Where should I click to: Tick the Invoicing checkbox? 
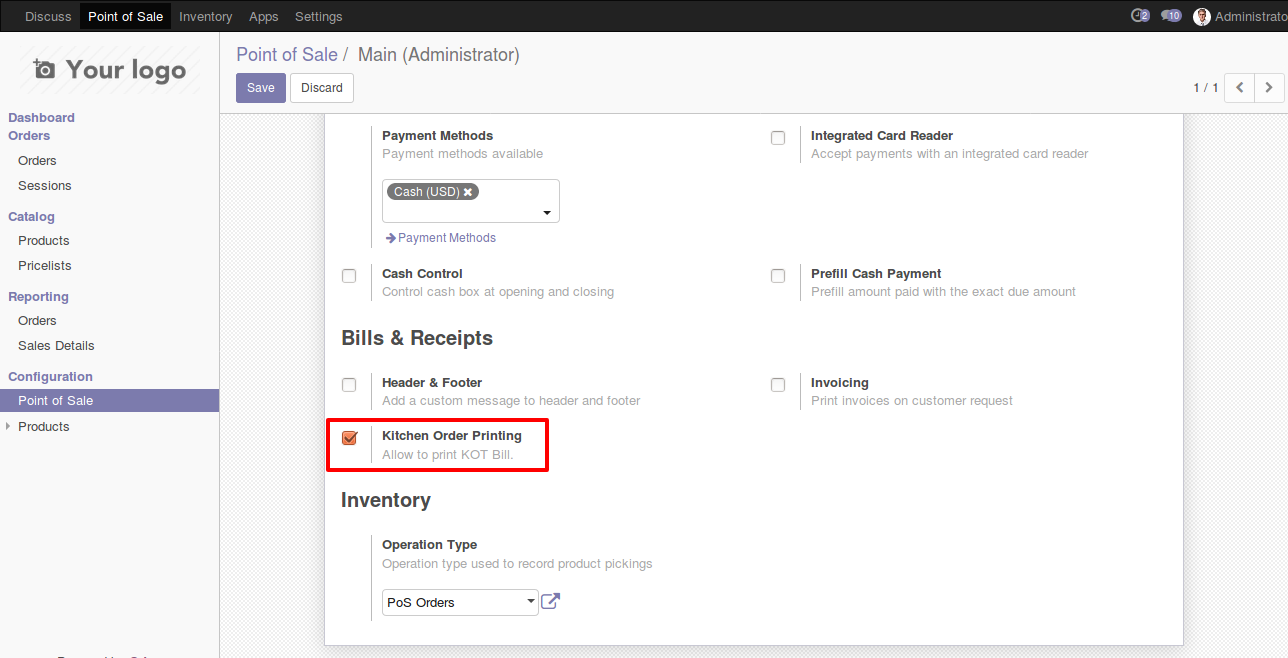pos(778,385)
